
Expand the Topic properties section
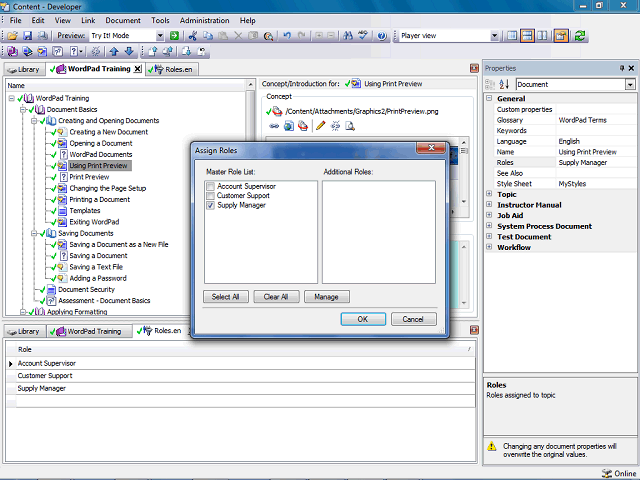489,194
